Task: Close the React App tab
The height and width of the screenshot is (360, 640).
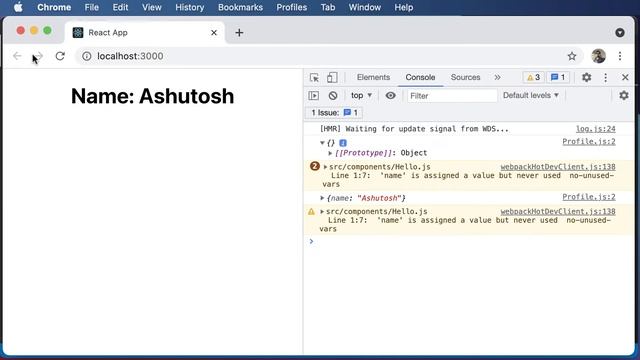Action: (x=214, y=33)
